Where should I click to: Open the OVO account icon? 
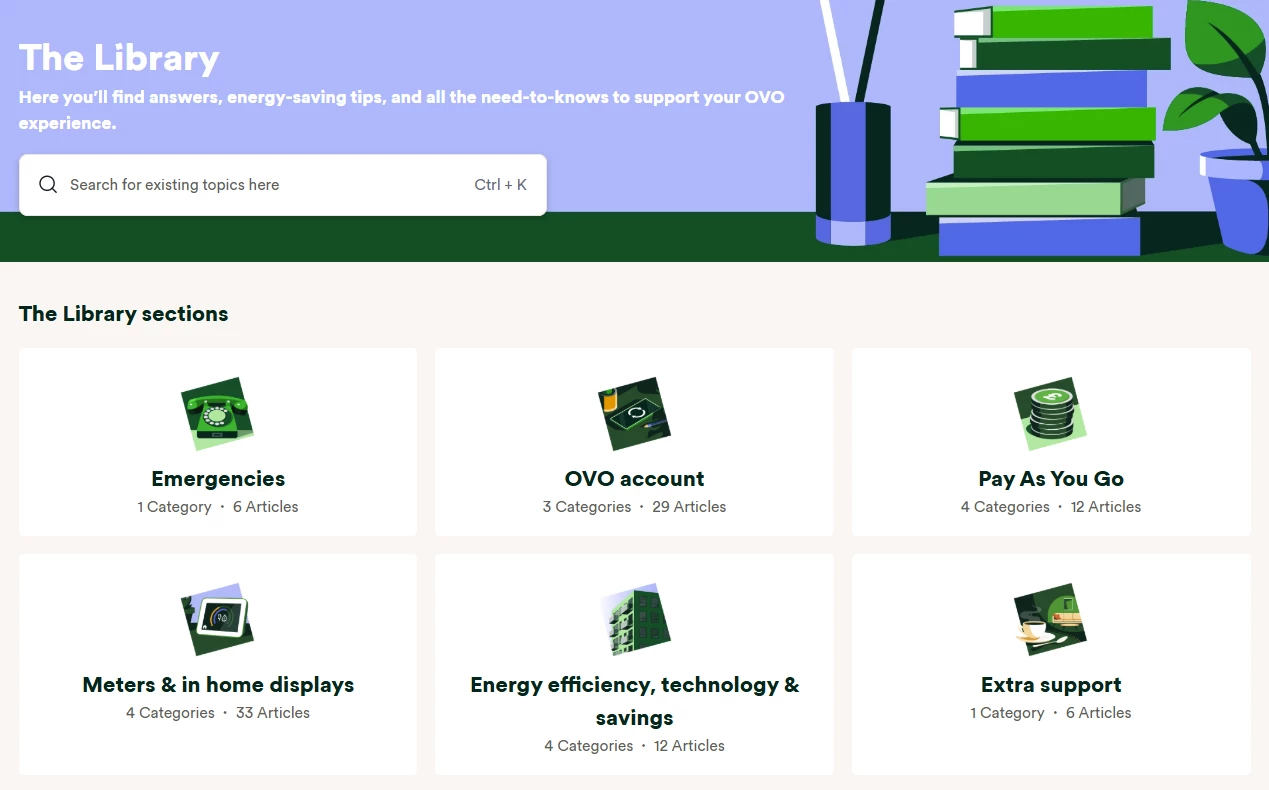[634, 414]
